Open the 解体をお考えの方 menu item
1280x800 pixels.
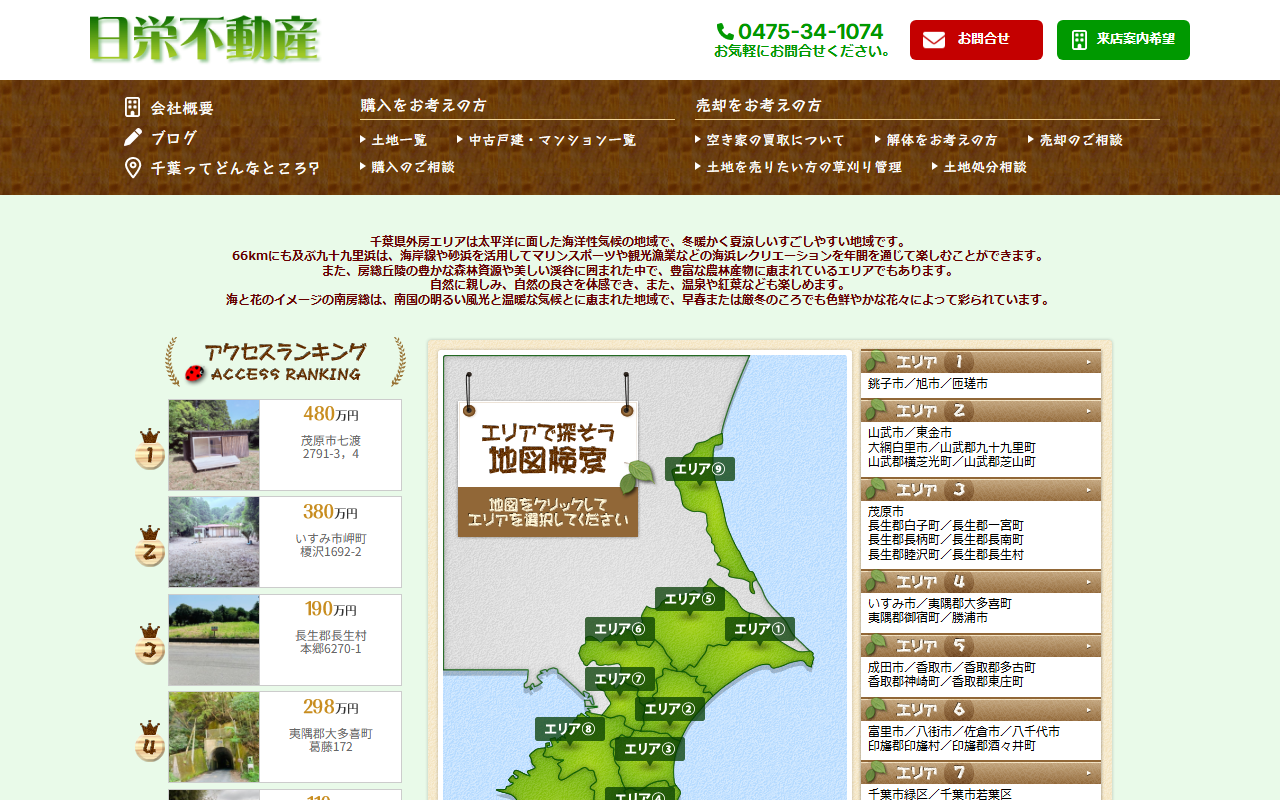click(937, 140)
